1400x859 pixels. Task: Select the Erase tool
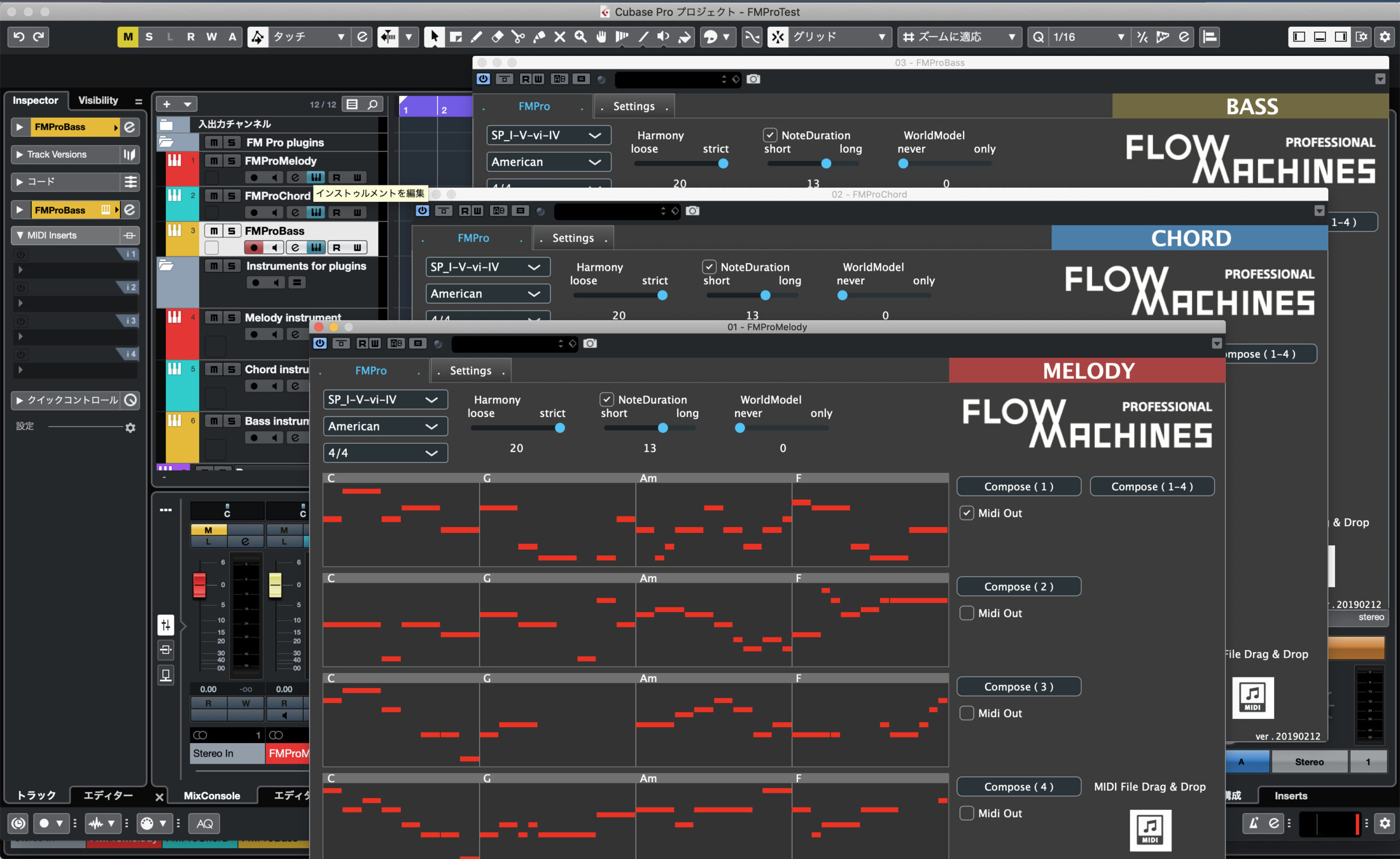[498, 37]
